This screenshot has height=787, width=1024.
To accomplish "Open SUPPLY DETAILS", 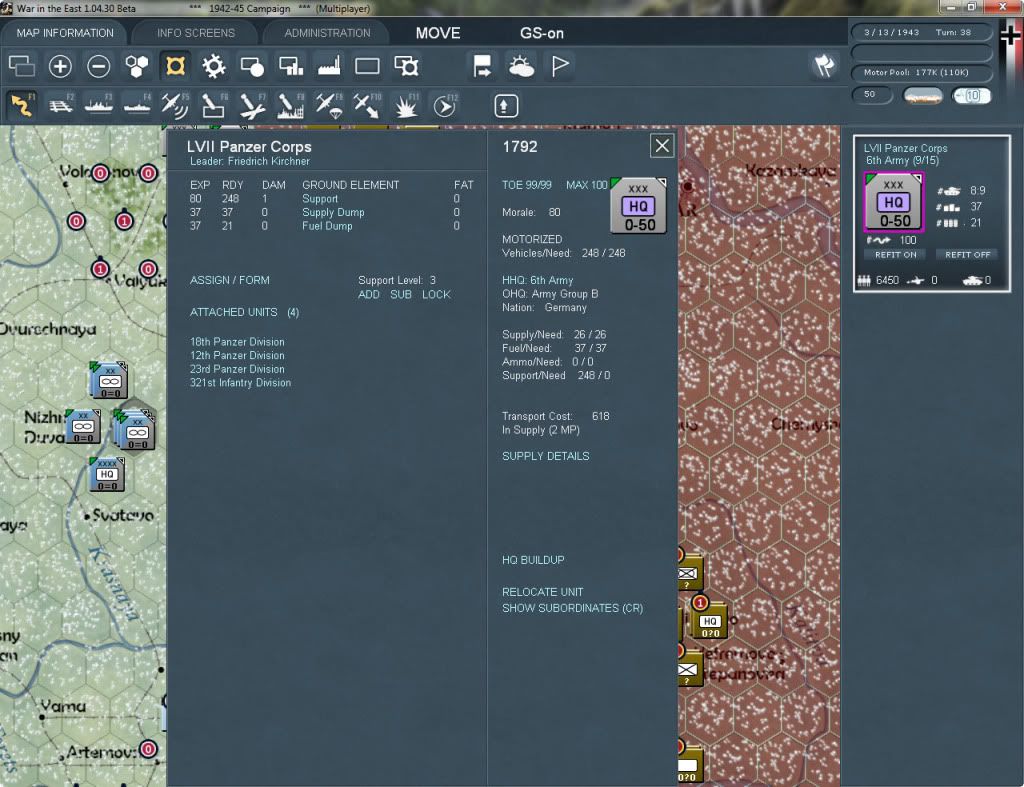I will pyautogui.click(x=545, y=456).
